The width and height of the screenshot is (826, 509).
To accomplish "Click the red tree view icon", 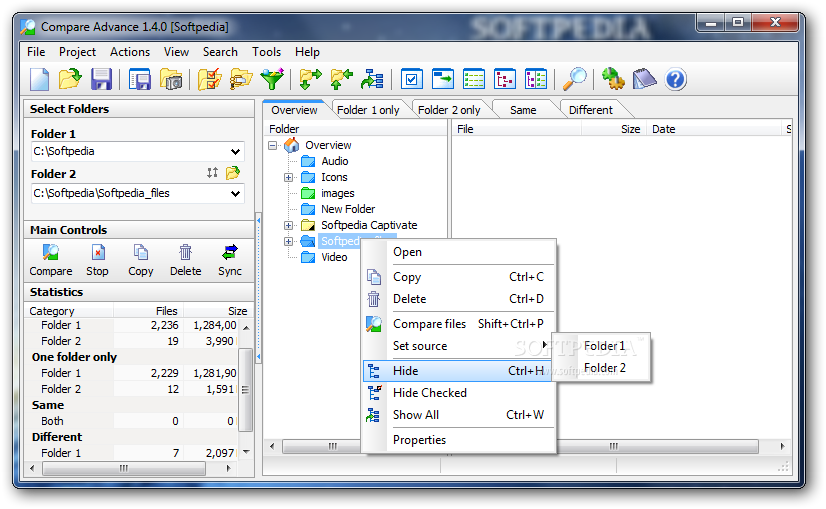I will tap(505, 80).
